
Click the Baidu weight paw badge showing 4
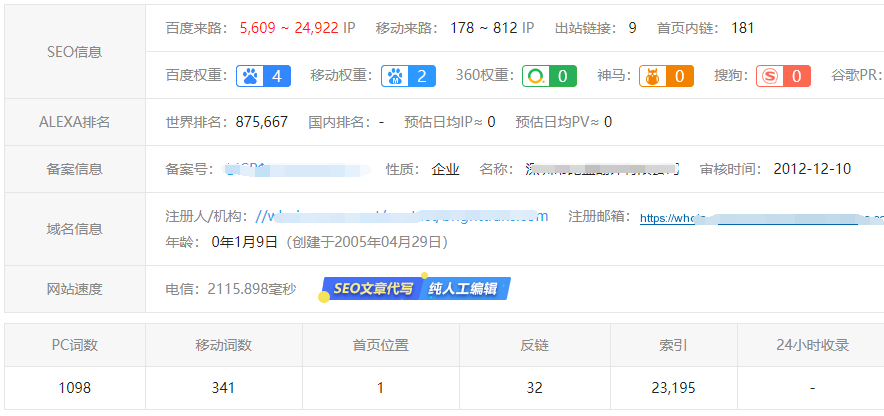pos(263,76)
